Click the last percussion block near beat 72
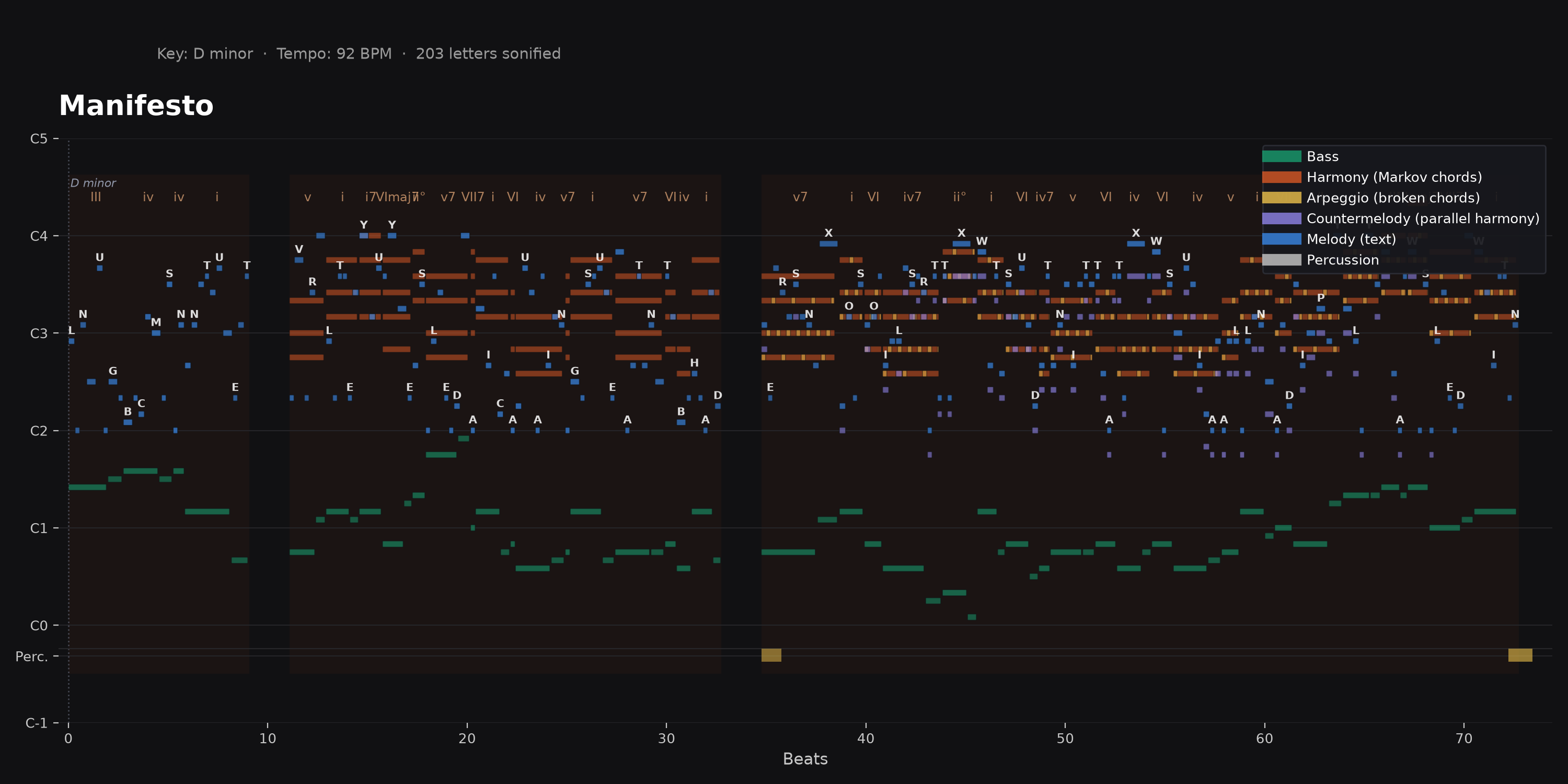Image resolution: width=1568 pixels, height=784 pixels. pyautogui.click(x=1520, y=655)
